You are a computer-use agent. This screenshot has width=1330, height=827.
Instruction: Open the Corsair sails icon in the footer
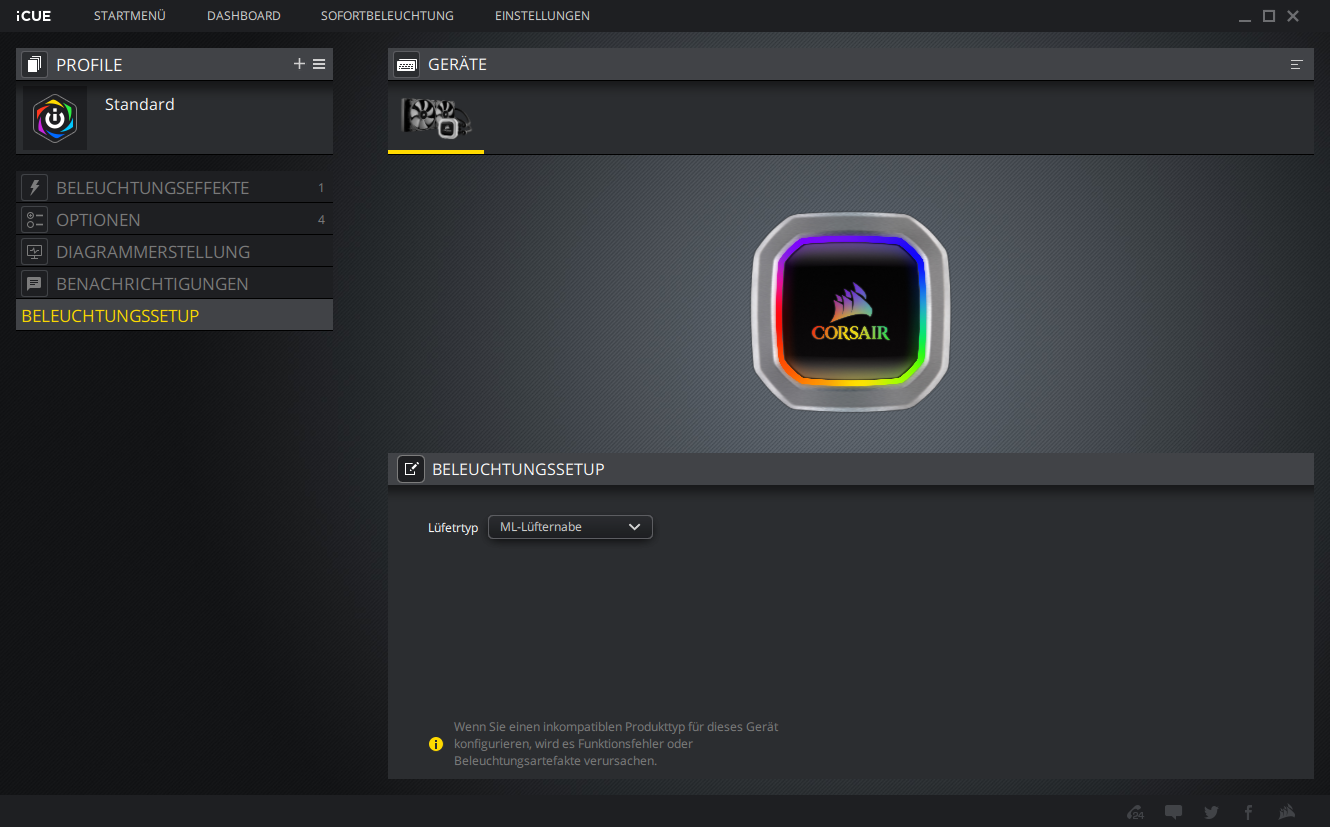(x=1287, y=812)
